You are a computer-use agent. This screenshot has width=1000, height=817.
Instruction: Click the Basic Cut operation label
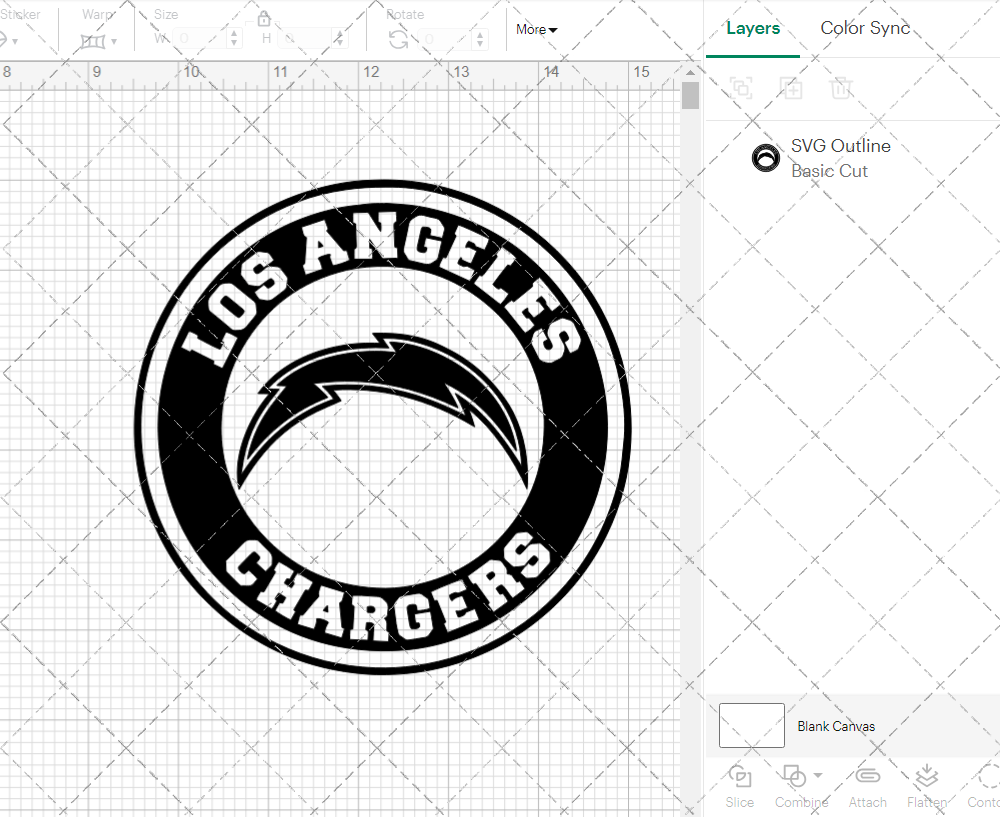829,171
